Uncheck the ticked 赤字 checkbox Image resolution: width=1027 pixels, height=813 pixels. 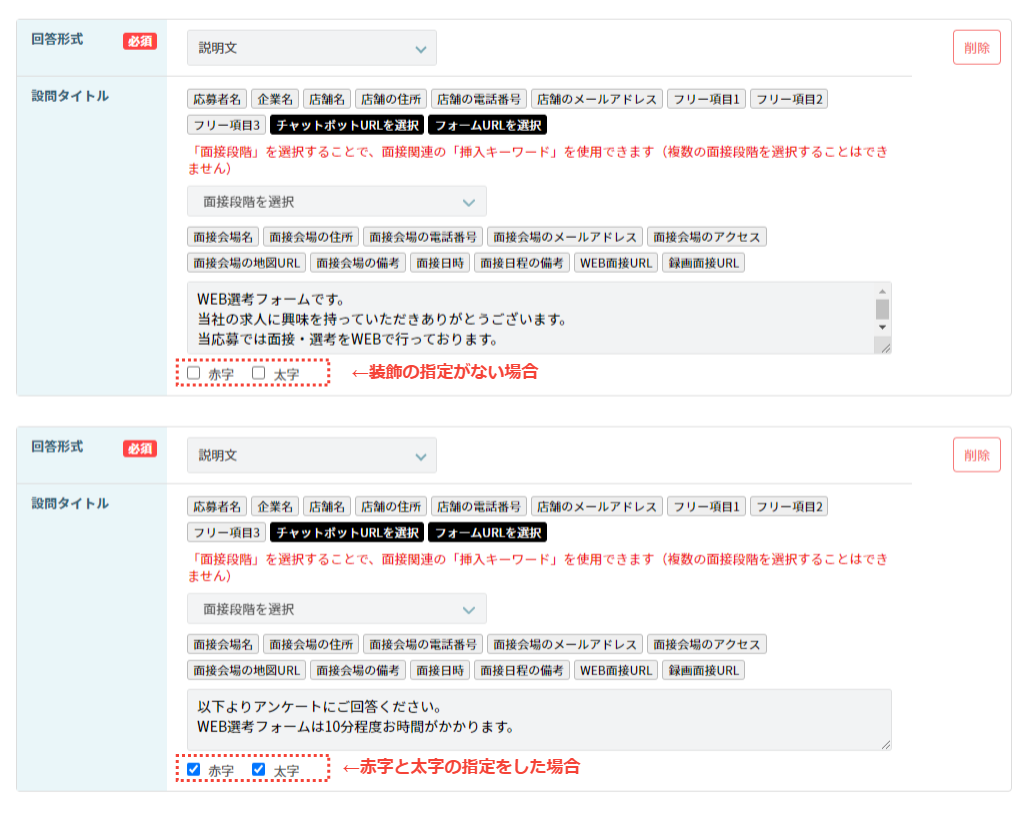(194, 770)
